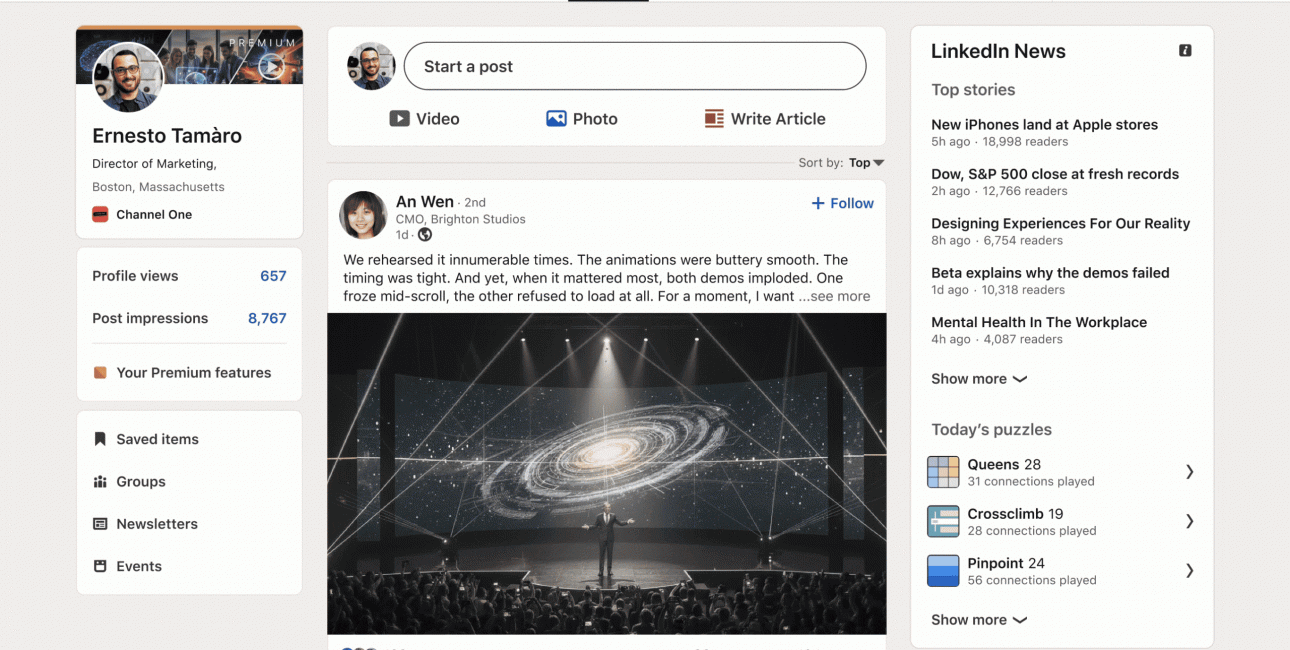
Task: Open Your Premium features
Action: click(182, 373)
